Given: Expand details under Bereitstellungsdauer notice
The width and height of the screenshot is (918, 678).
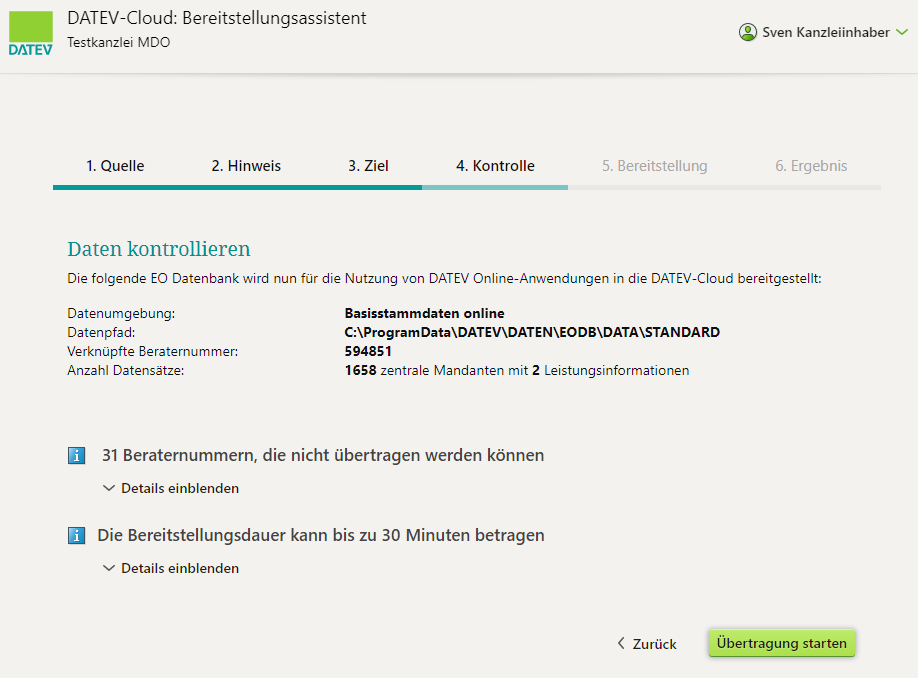Looking at the screenshot, I should [171, 569].
